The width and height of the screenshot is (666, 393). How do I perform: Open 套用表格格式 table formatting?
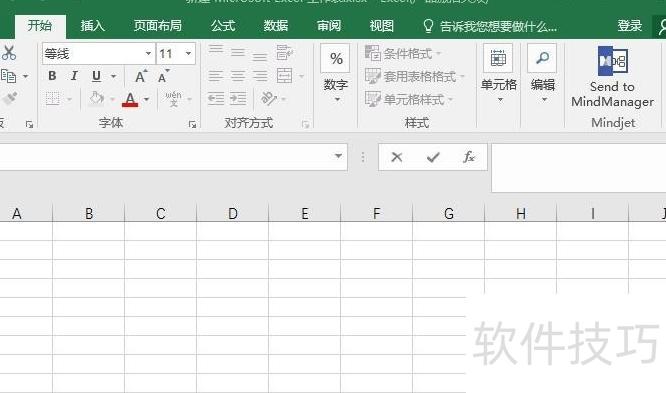pos(415,76)
